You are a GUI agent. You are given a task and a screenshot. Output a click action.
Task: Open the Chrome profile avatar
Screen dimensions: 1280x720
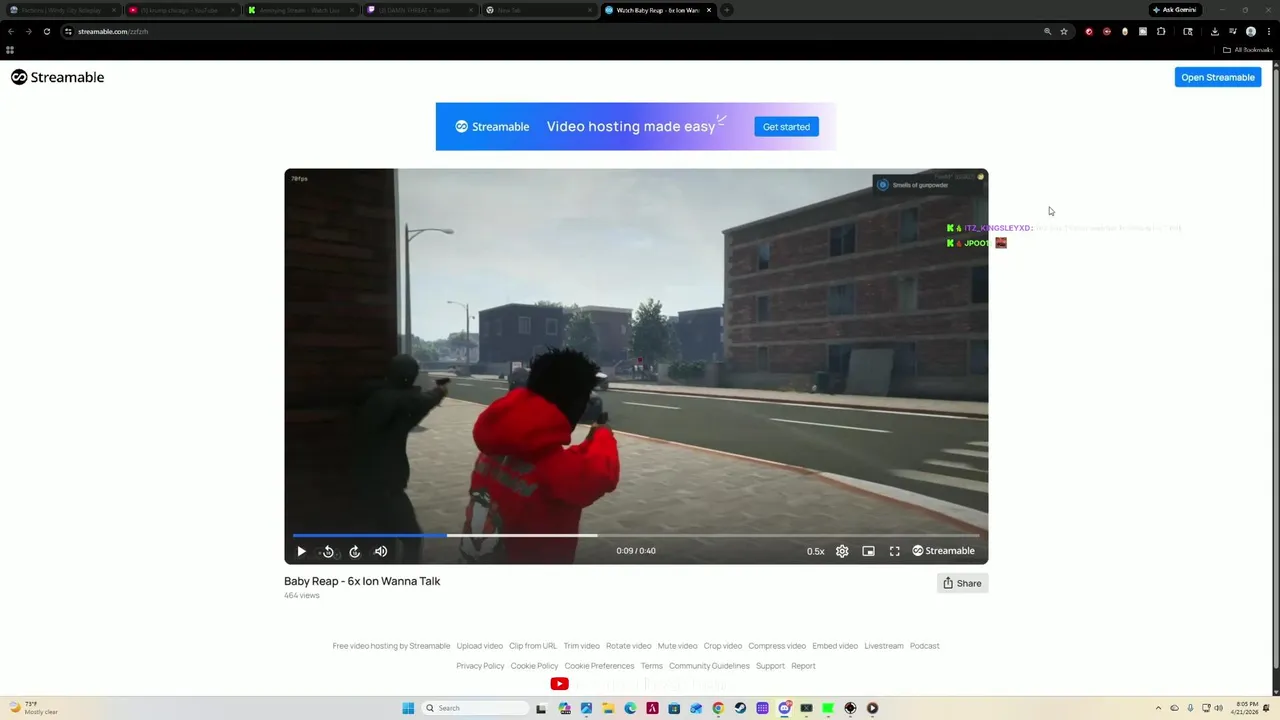point(1251,31)
